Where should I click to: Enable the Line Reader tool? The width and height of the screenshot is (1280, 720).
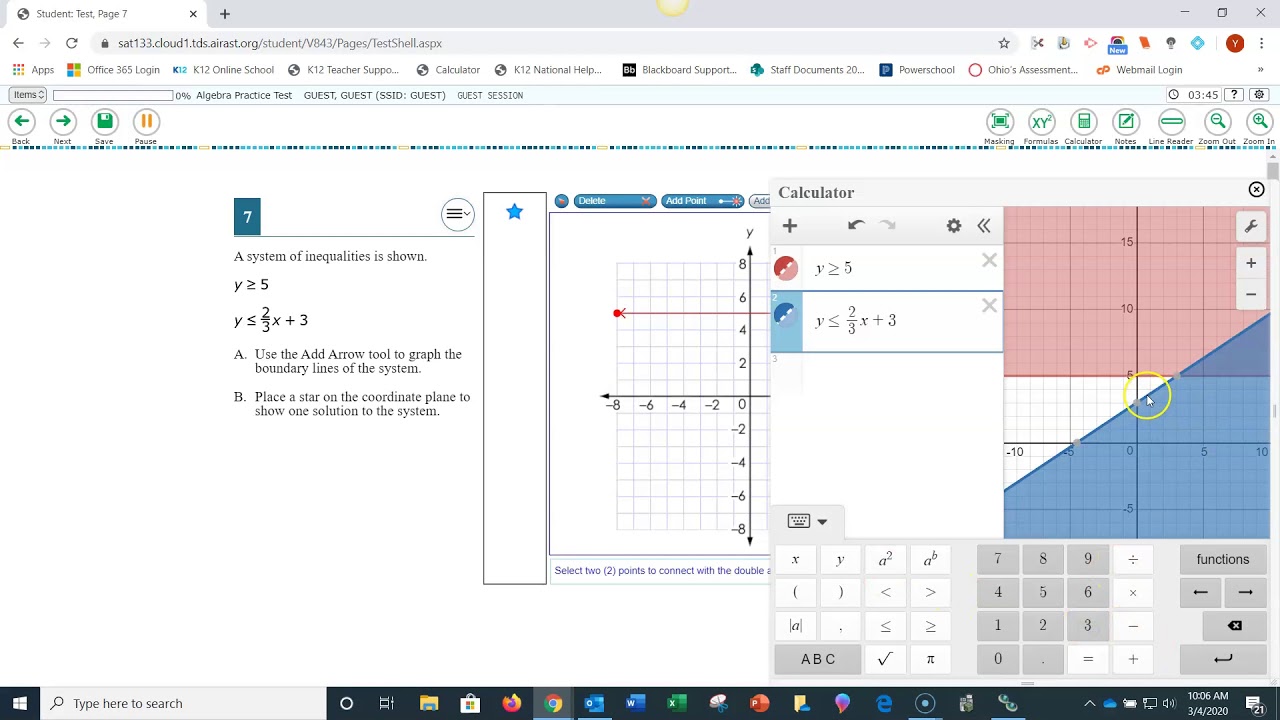click(1171, 122)
